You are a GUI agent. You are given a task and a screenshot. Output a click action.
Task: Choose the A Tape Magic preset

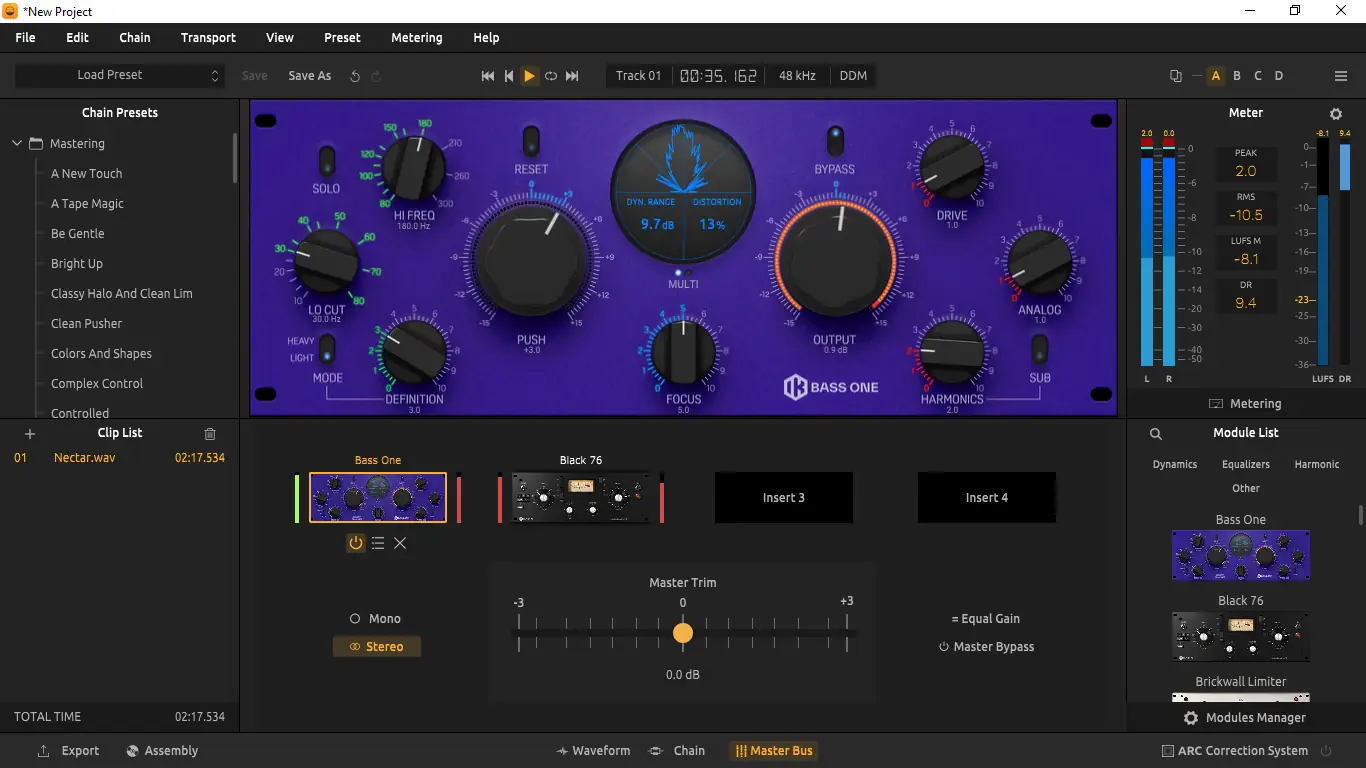click(88, 204)
